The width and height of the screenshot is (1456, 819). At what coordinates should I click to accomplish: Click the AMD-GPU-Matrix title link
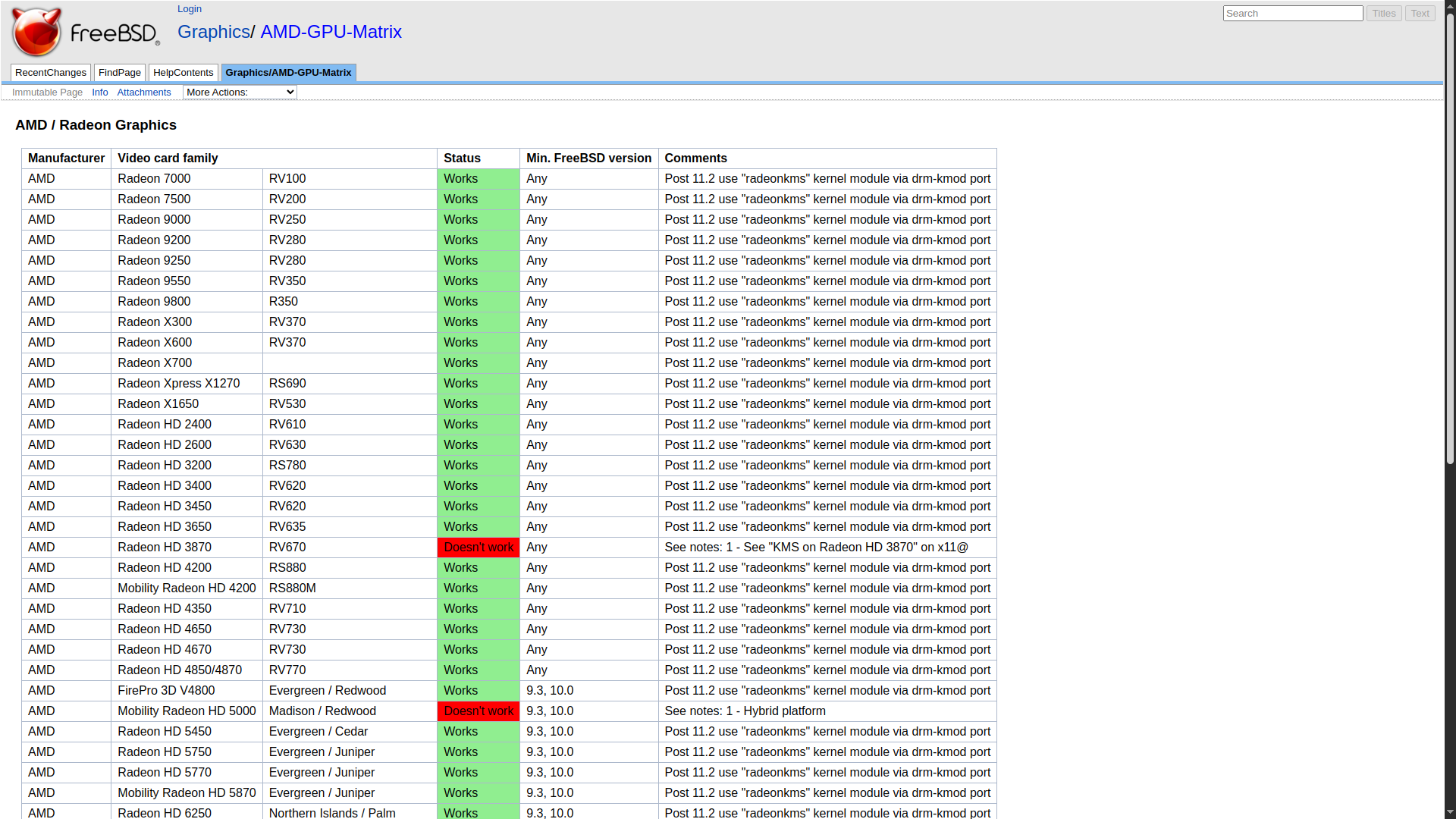click(x=331, y=32)
